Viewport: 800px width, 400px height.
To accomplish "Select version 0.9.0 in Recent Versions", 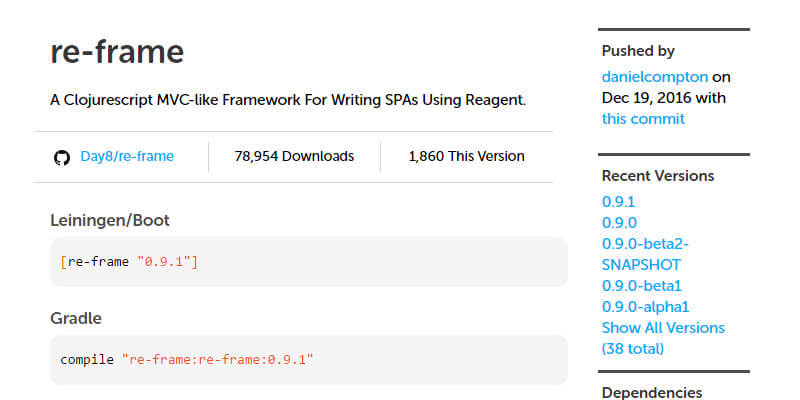I will coord(619,222).
